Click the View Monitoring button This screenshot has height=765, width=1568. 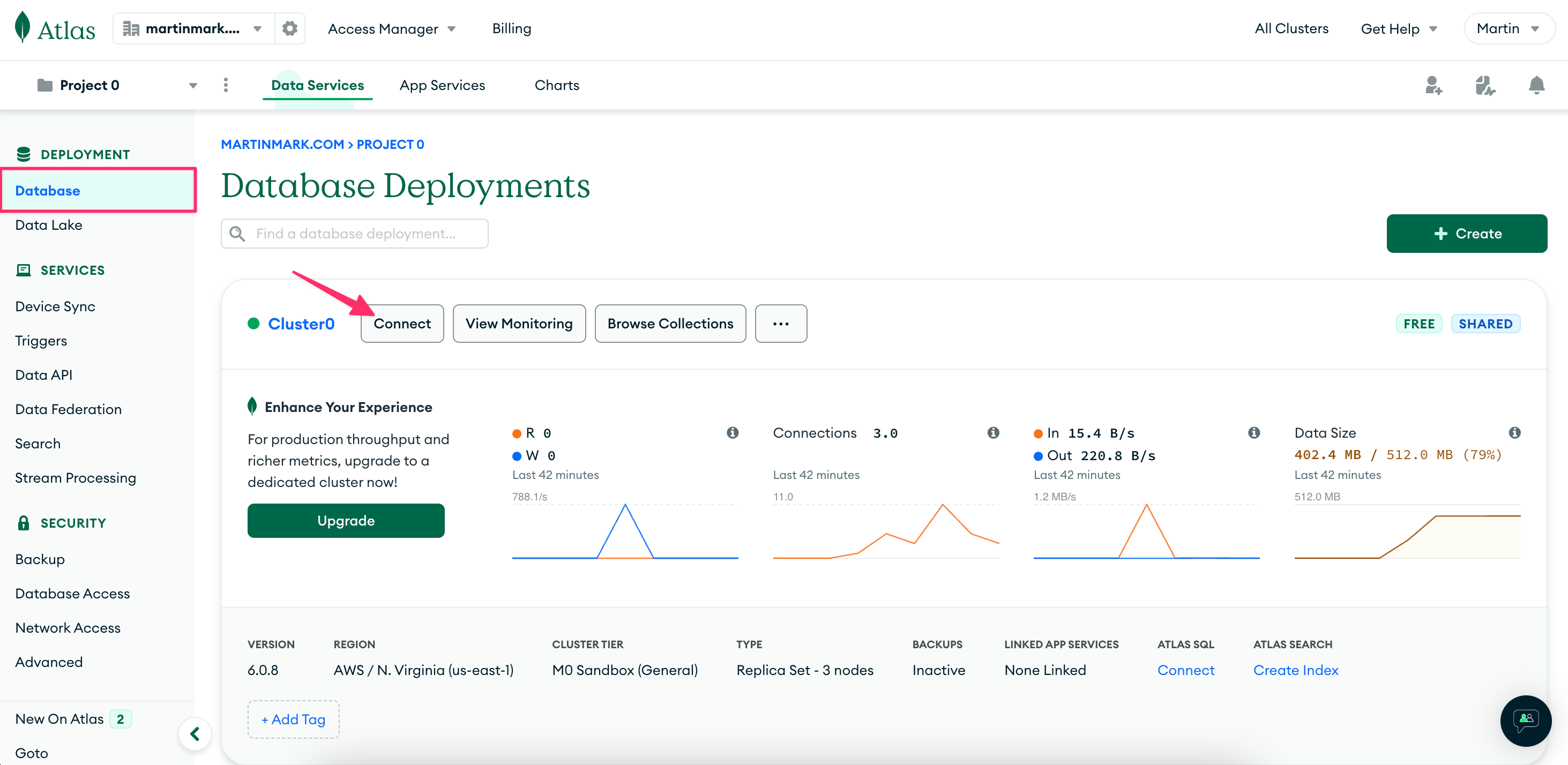tap(519, 324)
